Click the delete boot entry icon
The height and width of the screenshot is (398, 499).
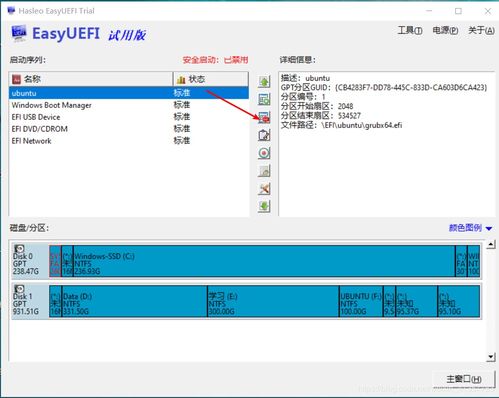(x=264, y=117)
